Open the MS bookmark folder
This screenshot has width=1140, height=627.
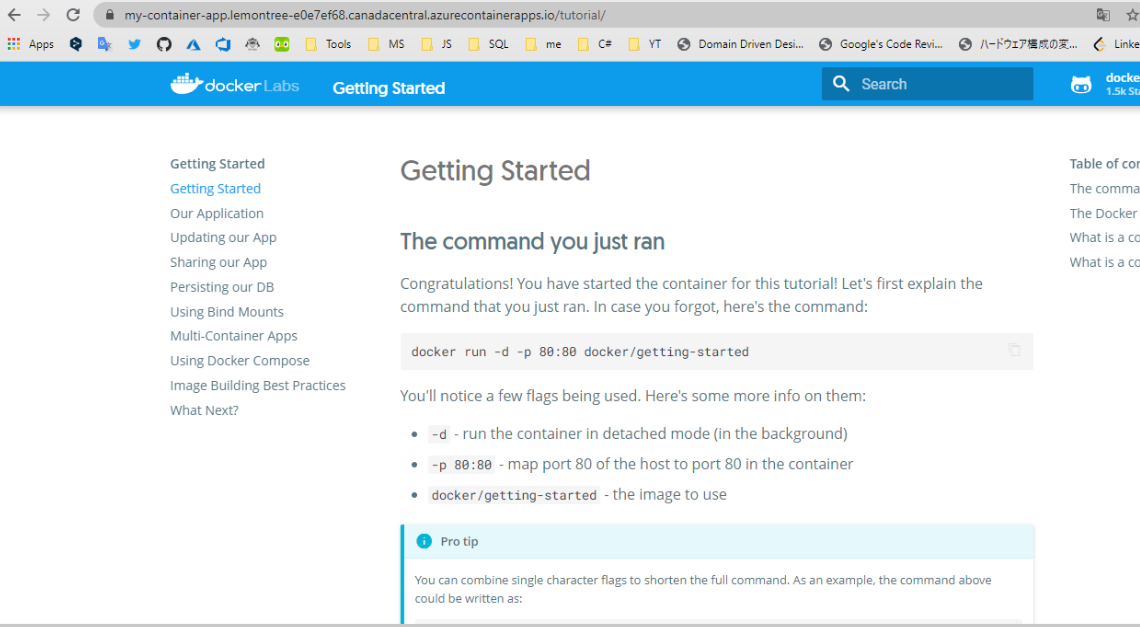tap(386, 44)
